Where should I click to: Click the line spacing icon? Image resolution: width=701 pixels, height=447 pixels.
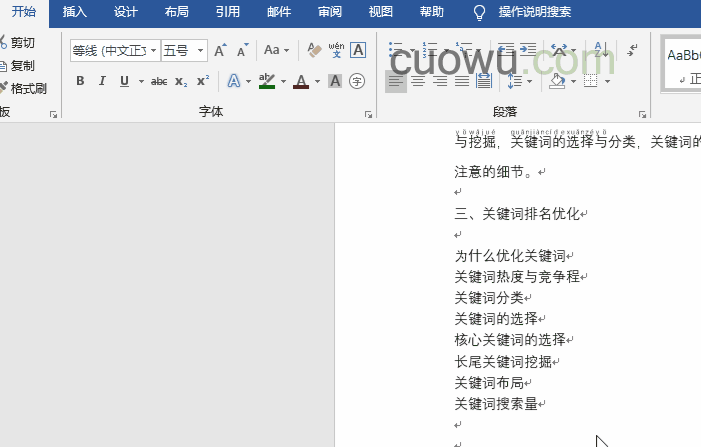(515, 81)
